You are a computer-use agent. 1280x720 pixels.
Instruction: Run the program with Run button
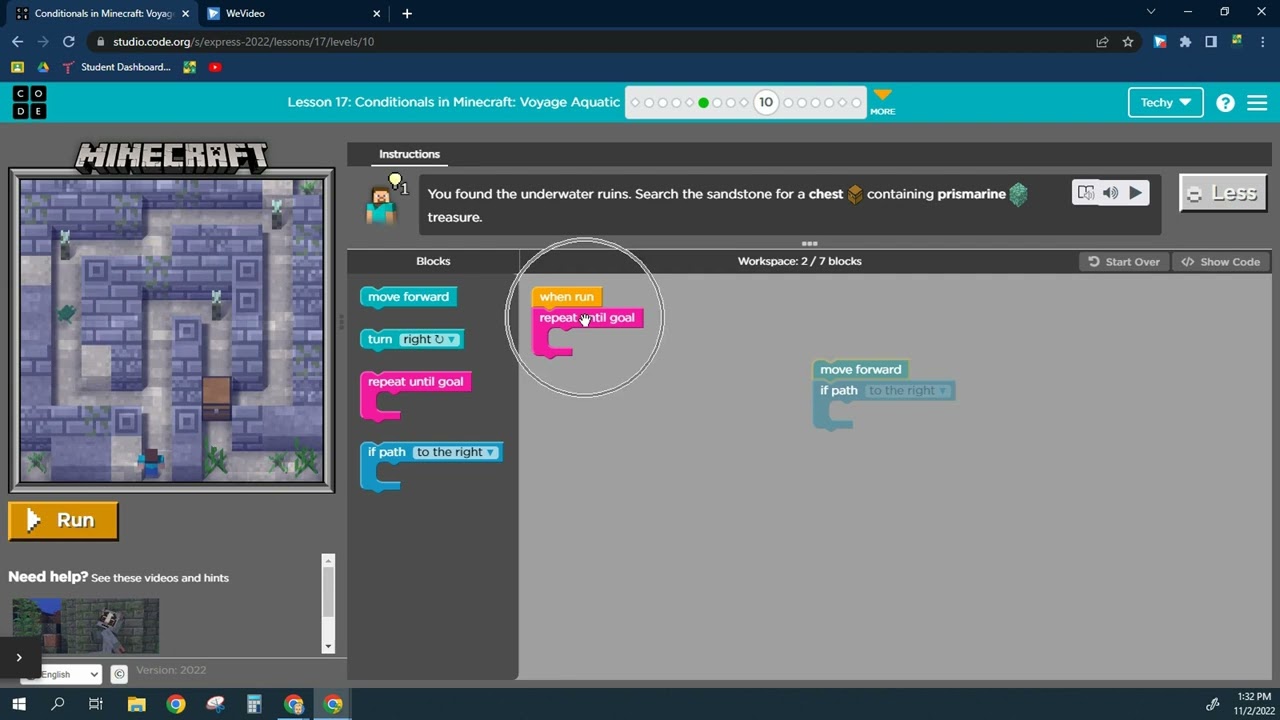click(63, 520)
